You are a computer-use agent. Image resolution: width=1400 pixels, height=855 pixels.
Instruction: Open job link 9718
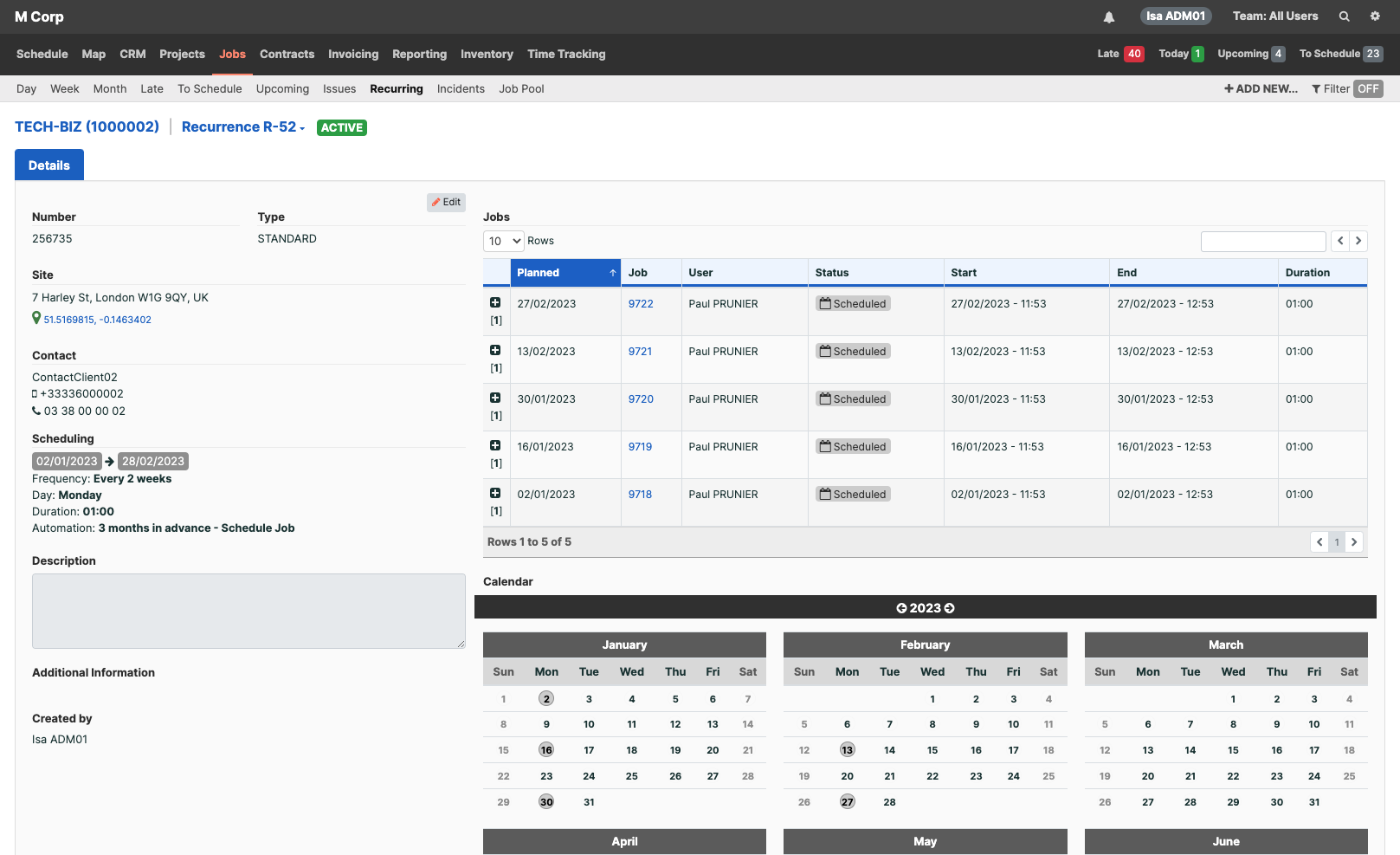[640, 495]
